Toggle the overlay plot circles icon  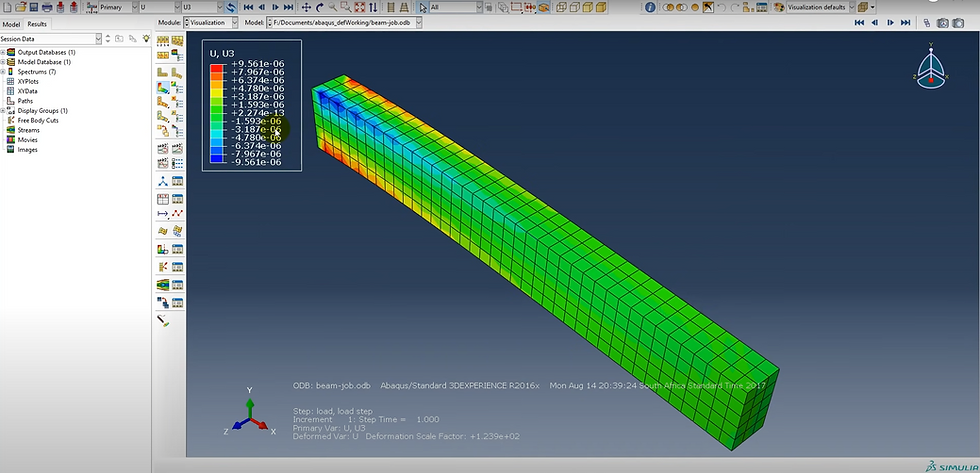[x=668, y=7]
